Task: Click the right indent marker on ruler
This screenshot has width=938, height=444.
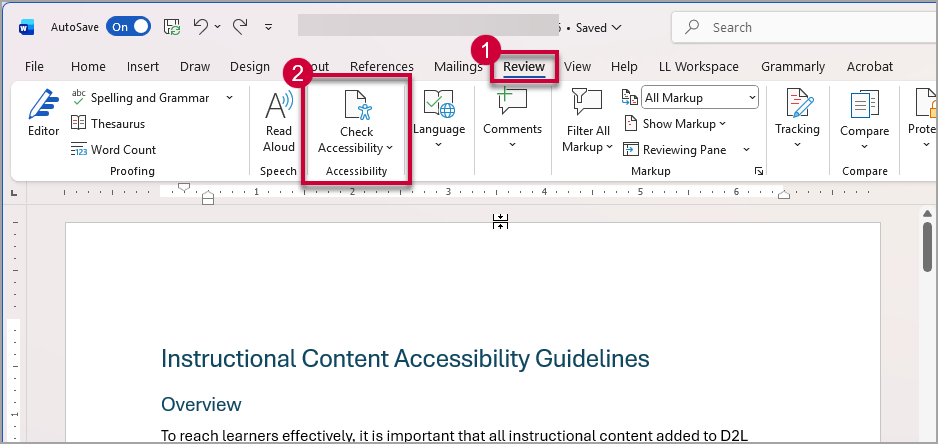Action: 784,194
